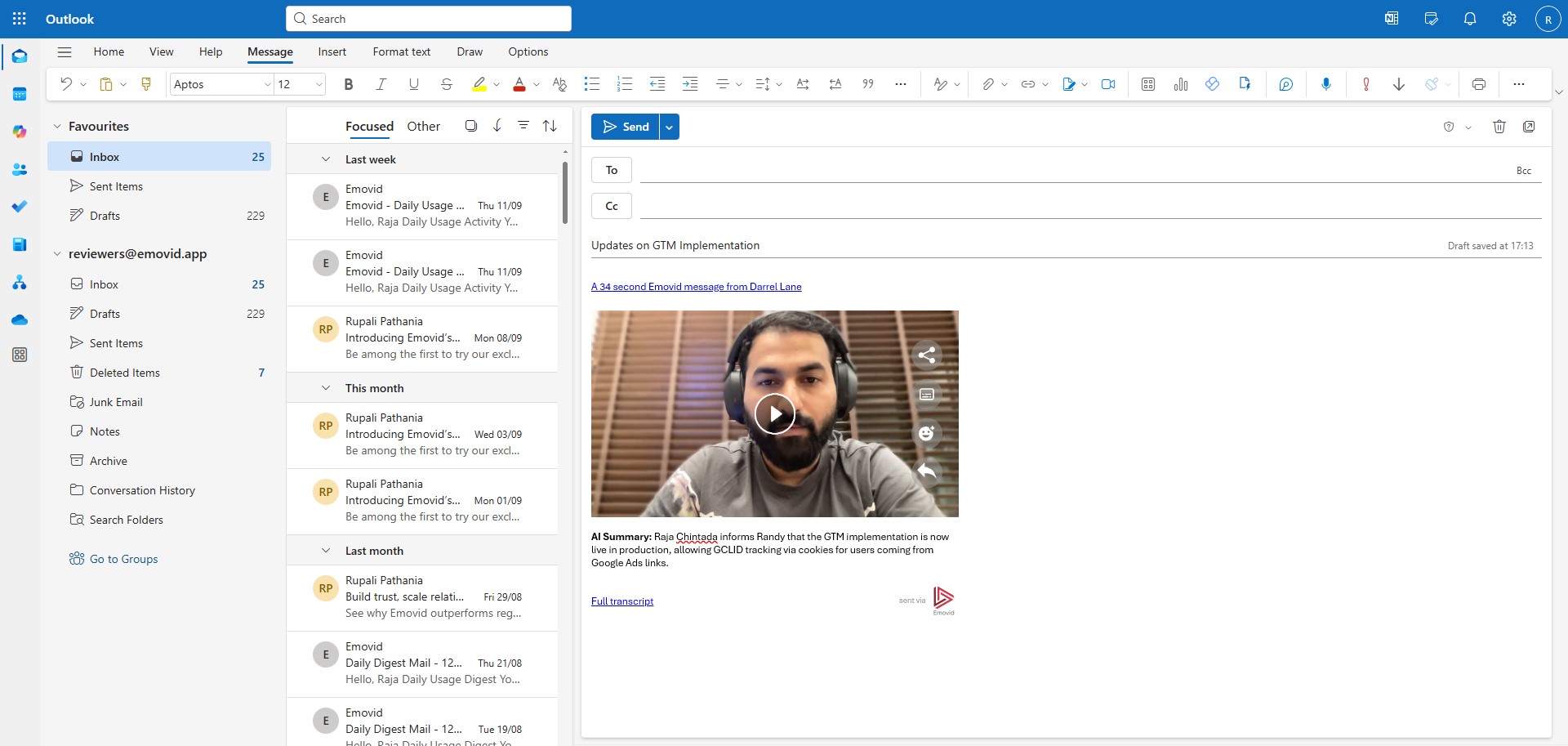This screenshot has width=1568, height=746.
Task: Open the Settings gear icon
Action: tap(1508, 19)
